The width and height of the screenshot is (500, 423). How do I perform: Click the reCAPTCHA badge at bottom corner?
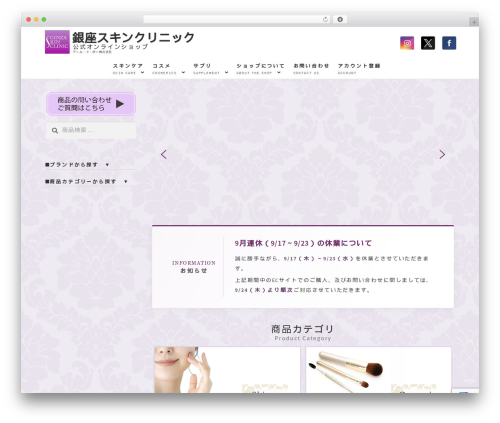(465, 391)
